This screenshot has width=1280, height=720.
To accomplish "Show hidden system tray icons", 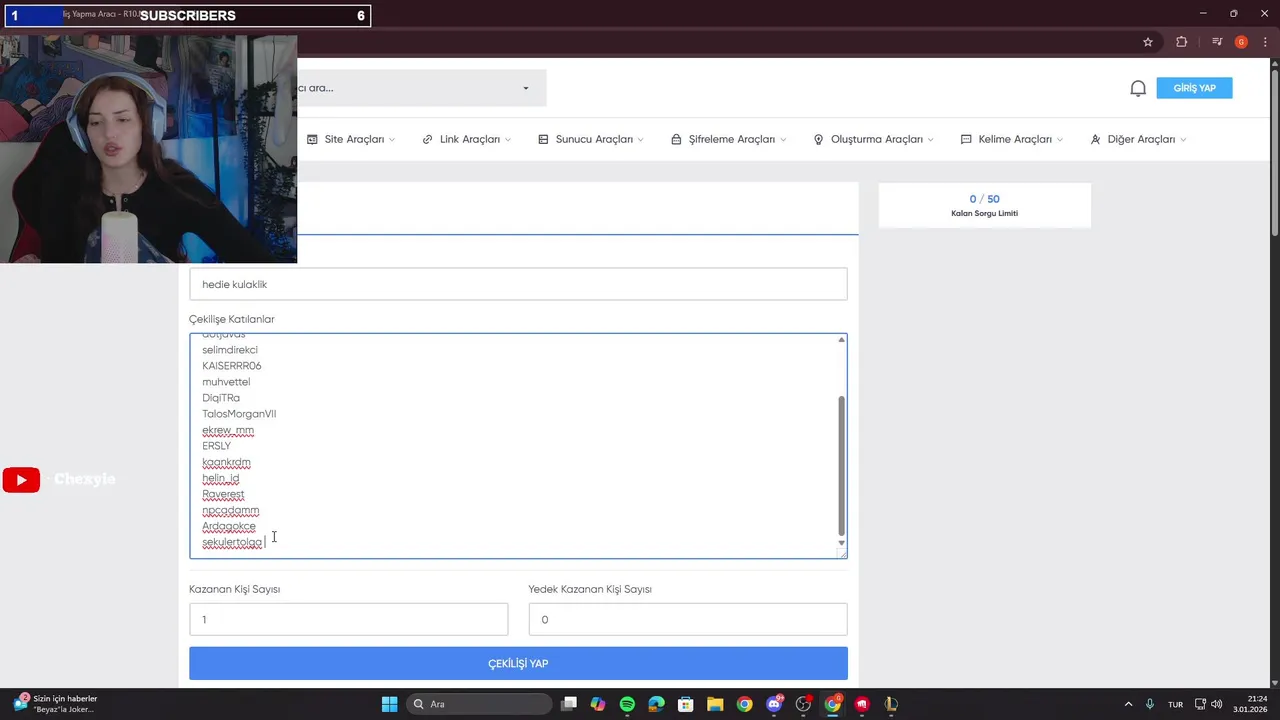I will [1129, 704].
